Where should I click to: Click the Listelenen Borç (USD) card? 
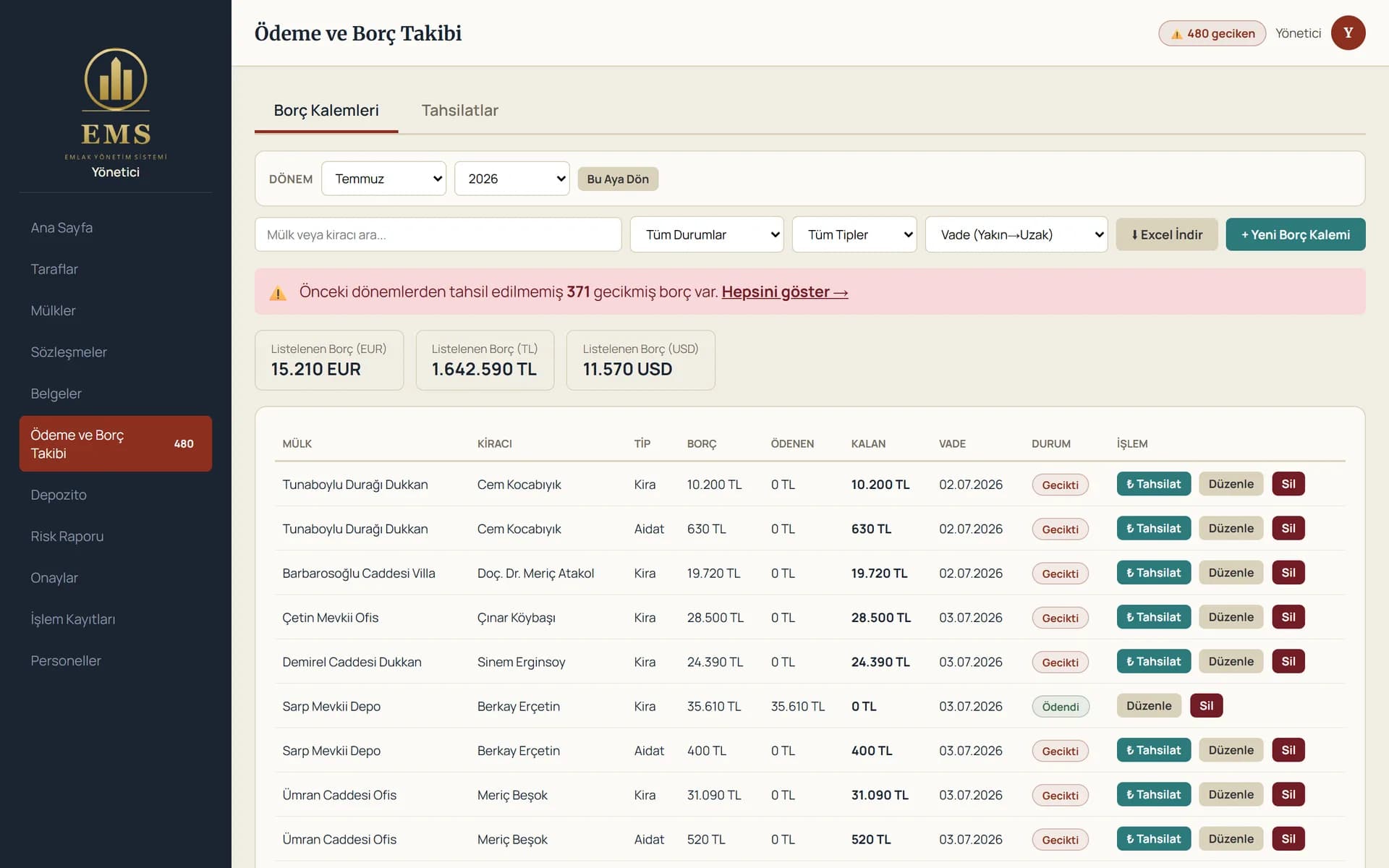click(x=641, y=360)
